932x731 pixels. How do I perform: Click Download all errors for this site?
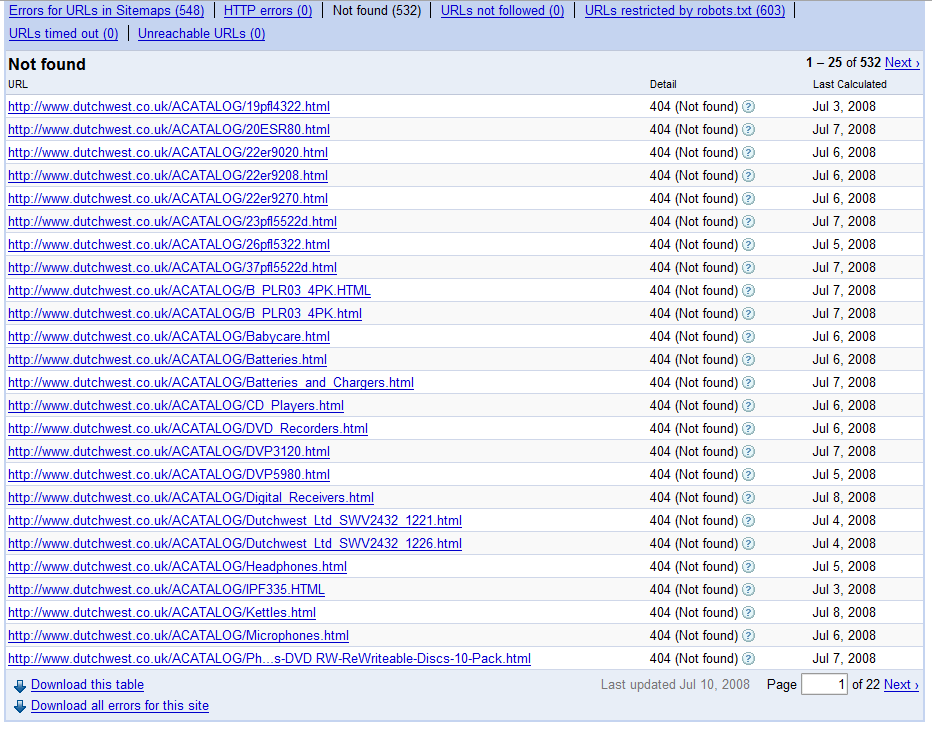pos(119,706)
